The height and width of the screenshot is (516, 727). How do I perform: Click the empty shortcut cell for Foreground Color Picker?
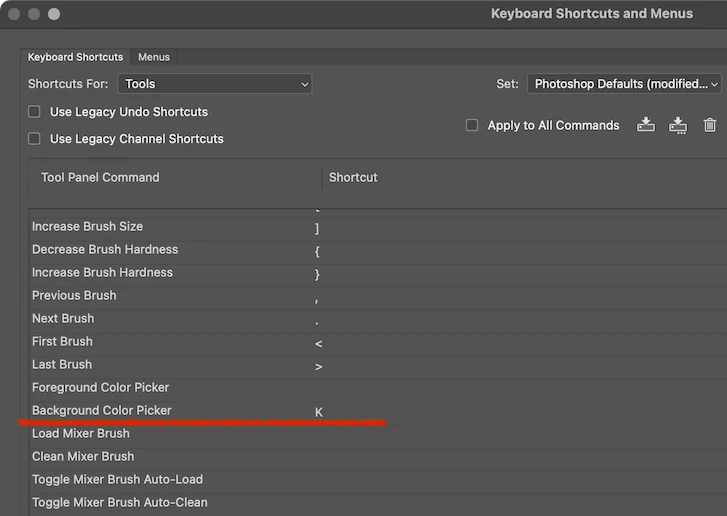[519, 390]
